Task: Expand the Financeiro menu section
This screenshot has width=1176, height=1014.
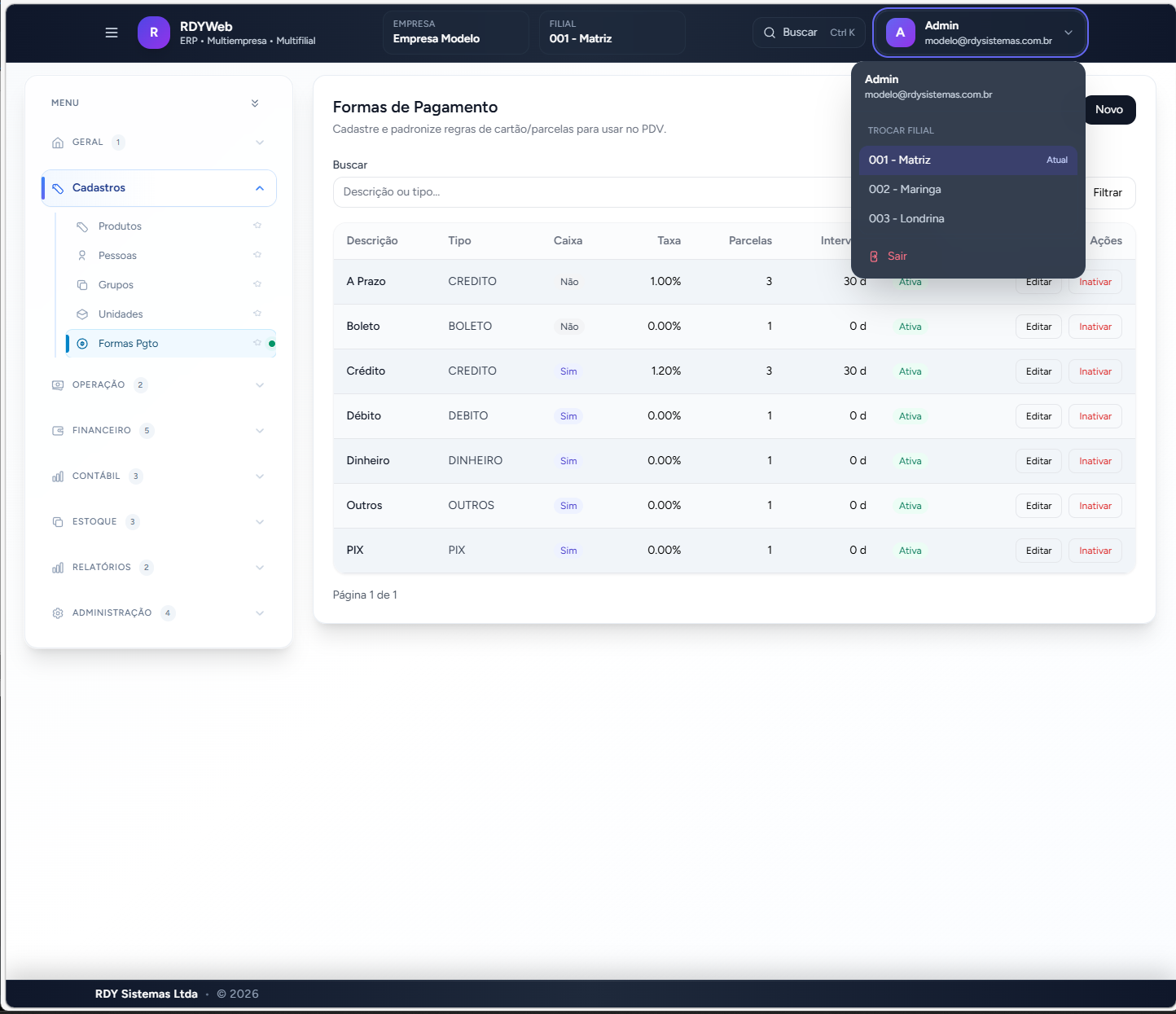Action: point(260,431)
